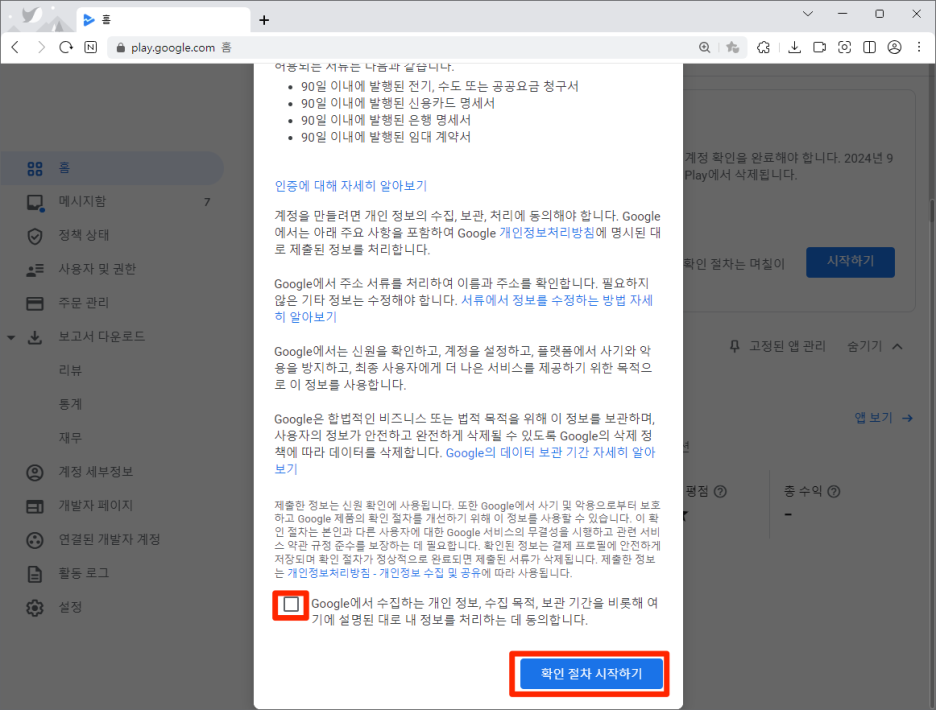Screen dimensions: 936x710
Task: Open browser downloads icon
Action: tap(795, 47)
